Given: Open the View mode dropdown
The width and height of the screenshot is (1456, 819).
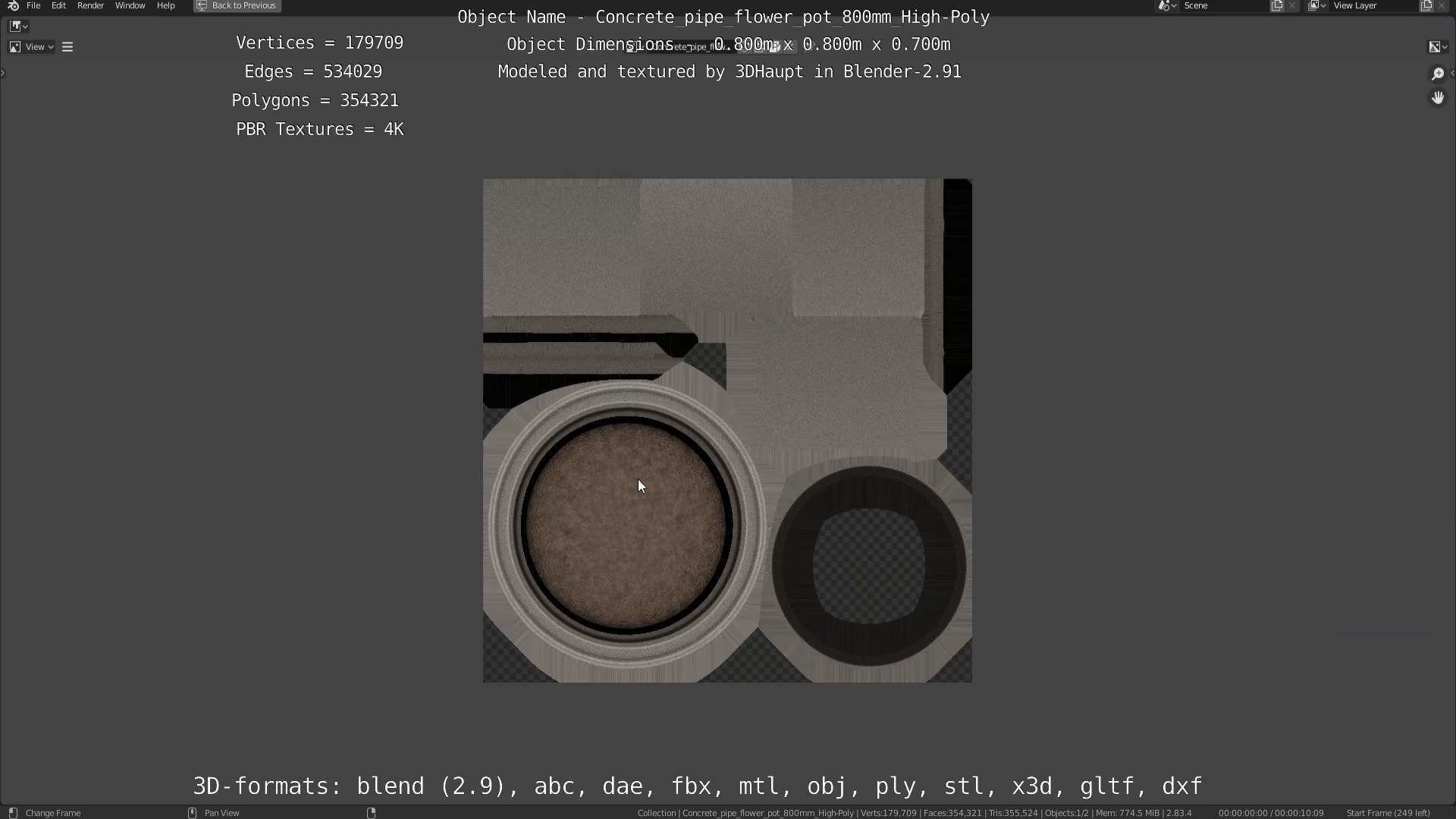Looking at the screenshot, I should 32,47.
